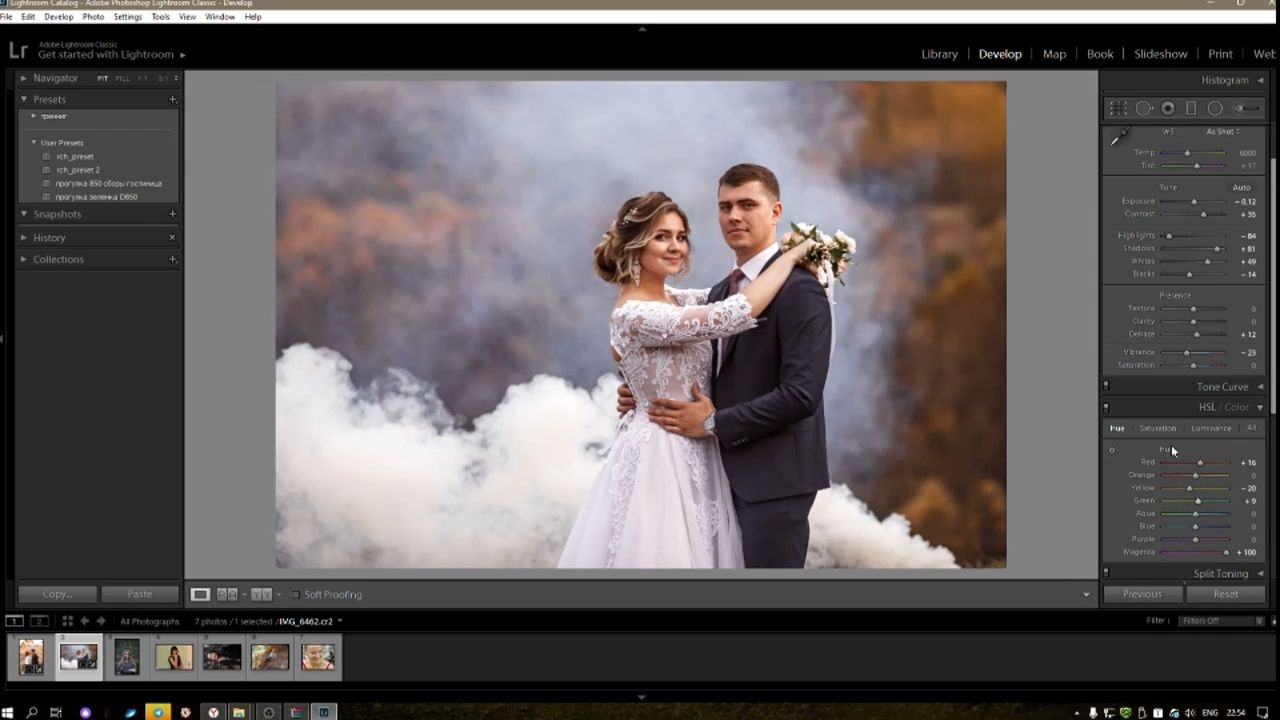
Task: Collapse the User Presets folder
Action: [x=34, y=143]
